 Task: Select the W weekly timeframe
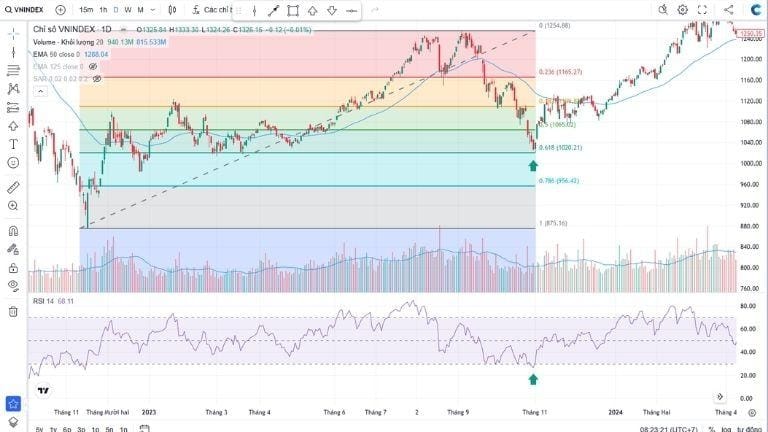(128, 10)
